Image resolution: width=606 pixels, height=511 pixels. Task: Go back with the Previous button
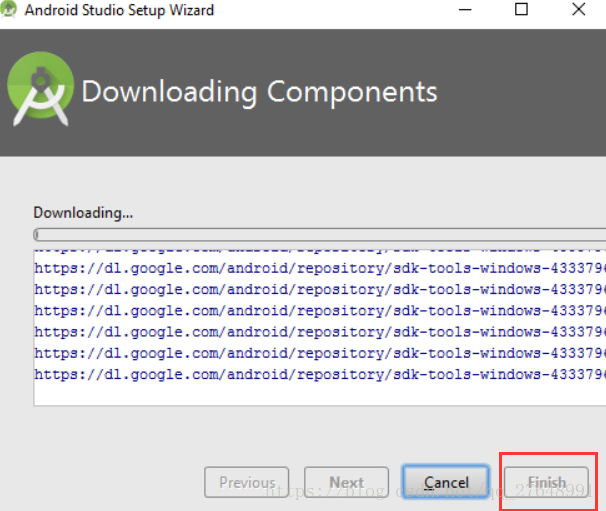(x=247, y=482)
